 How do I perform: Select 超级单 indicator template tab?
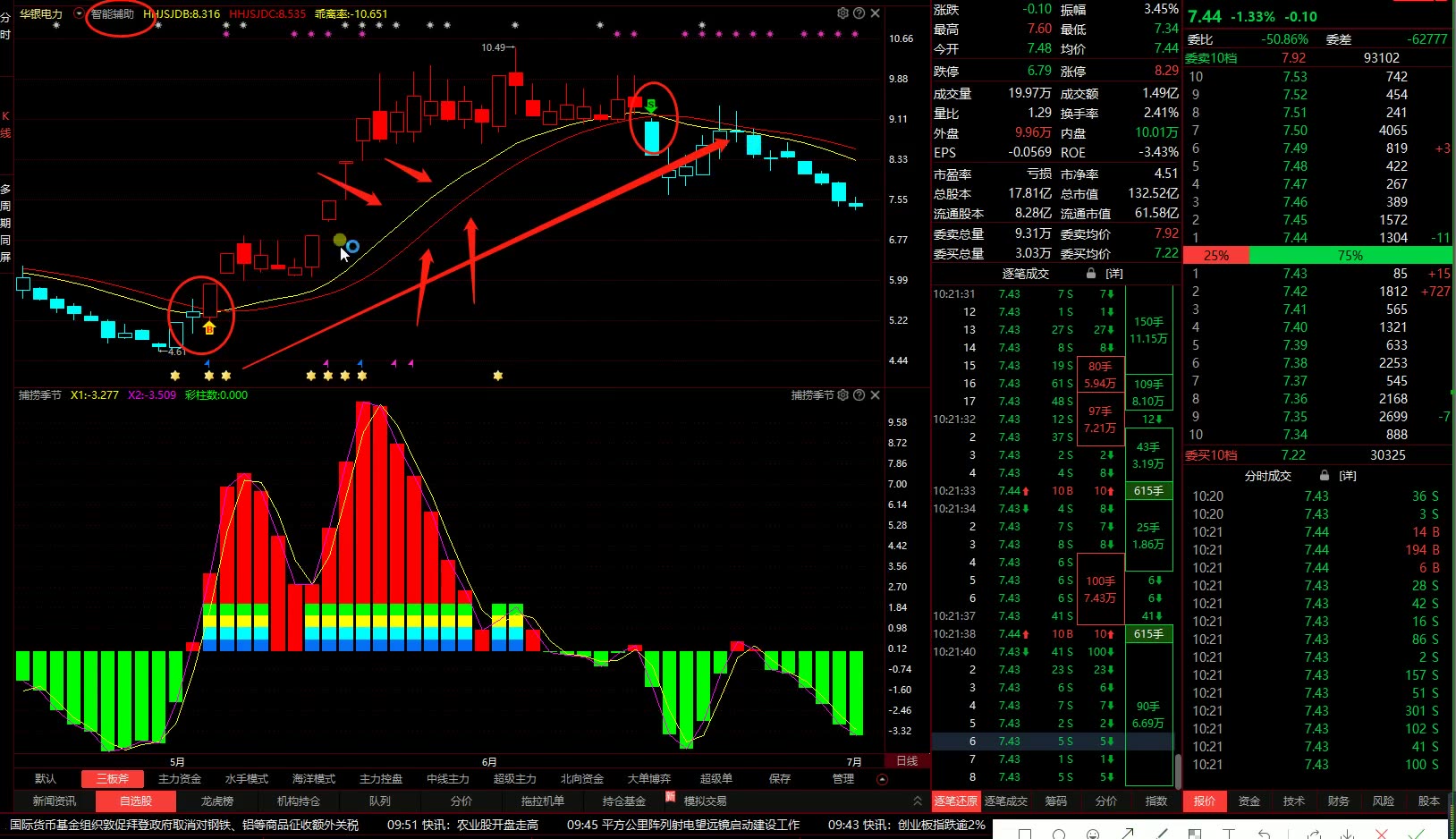click(716, 779)
